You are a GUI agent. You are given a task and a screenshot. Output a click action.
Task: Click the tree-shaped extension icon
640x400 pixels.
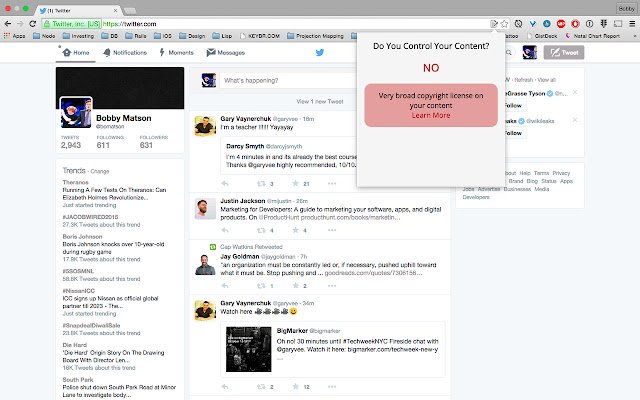[603, 24]
